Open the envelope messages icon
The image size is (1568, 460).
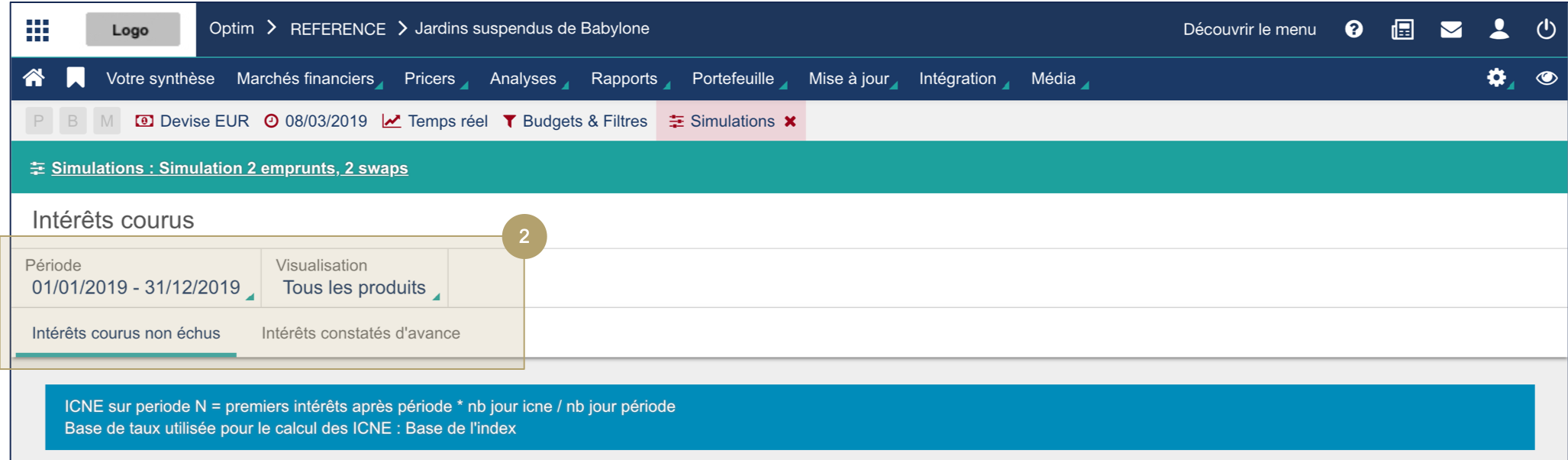pyautogui.click(x=1451, y=29)
